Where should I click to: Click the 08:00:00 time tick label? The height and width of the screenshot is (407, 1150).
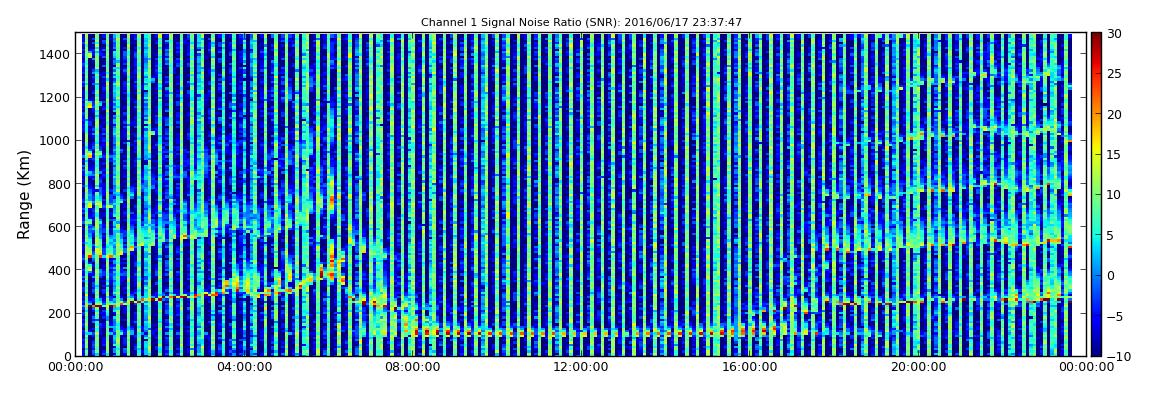411,367
